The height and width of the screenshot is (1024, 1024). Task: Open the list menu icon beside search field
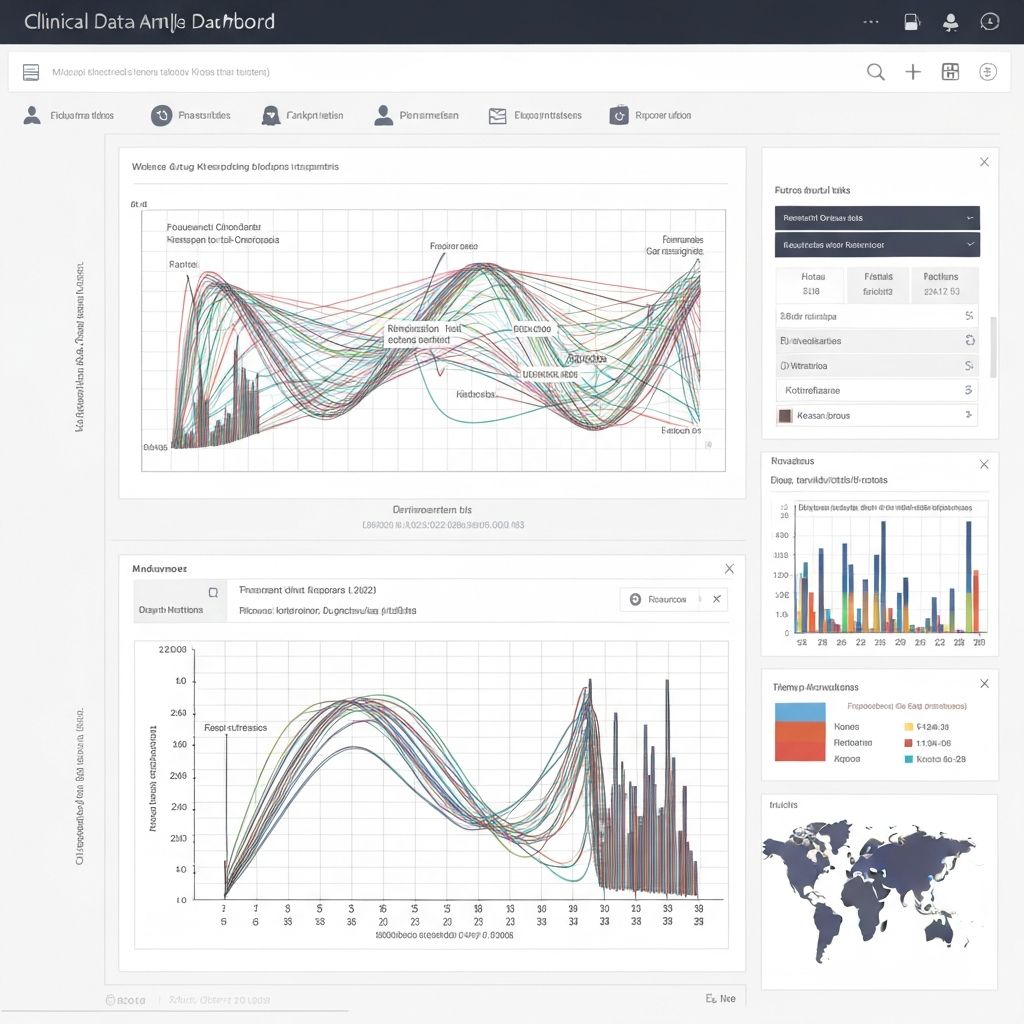tap(31, 72)
